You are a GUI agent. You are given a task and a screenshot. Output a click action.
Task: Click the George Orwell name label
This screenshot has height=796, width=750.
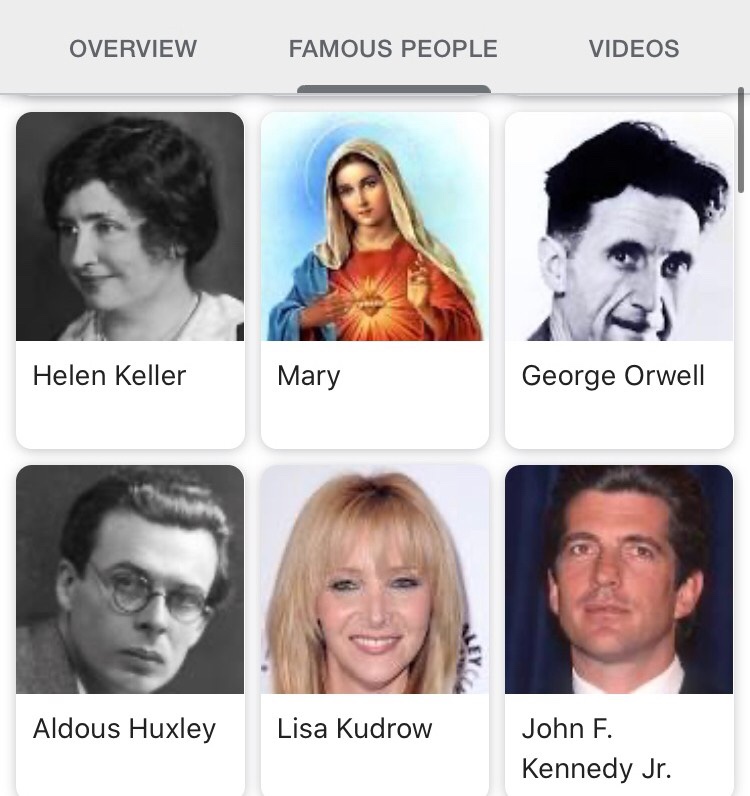pyautogui.click(x=613, y=377)
